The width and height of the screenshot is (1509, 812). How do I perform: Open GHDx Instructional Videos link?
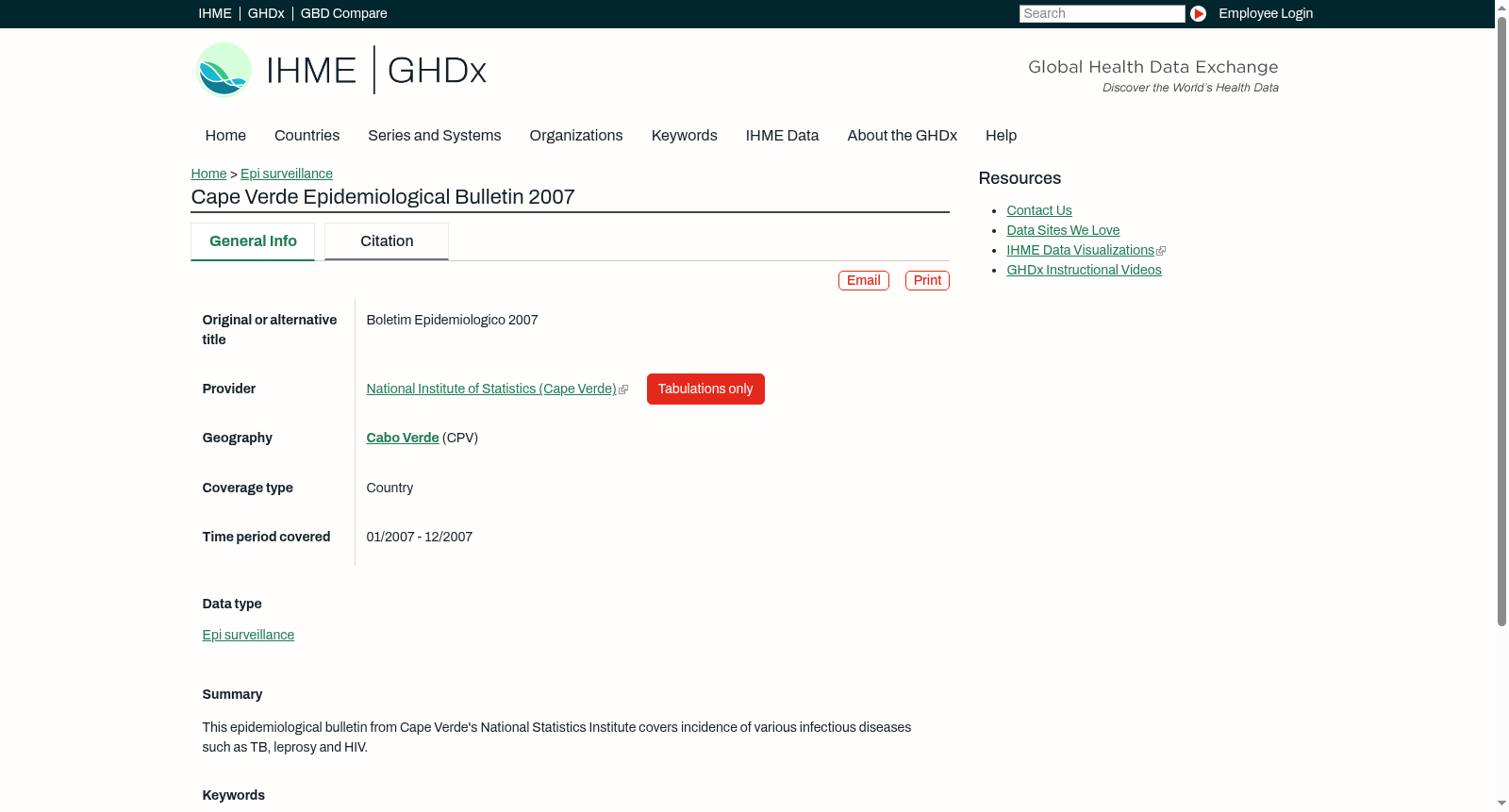[1084, 271]
